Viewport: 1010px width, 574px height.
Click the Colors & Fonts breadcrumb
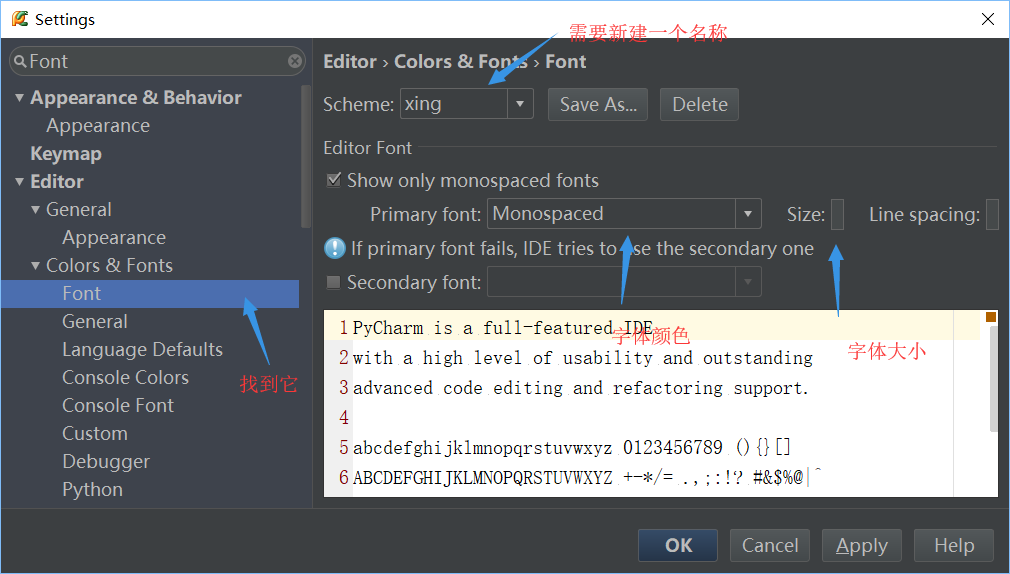461,62
